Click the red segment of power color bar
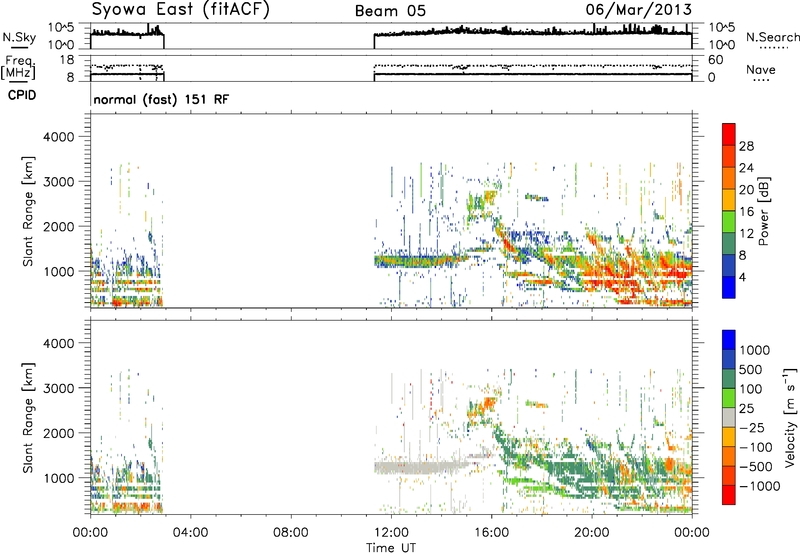 (729, 132)
